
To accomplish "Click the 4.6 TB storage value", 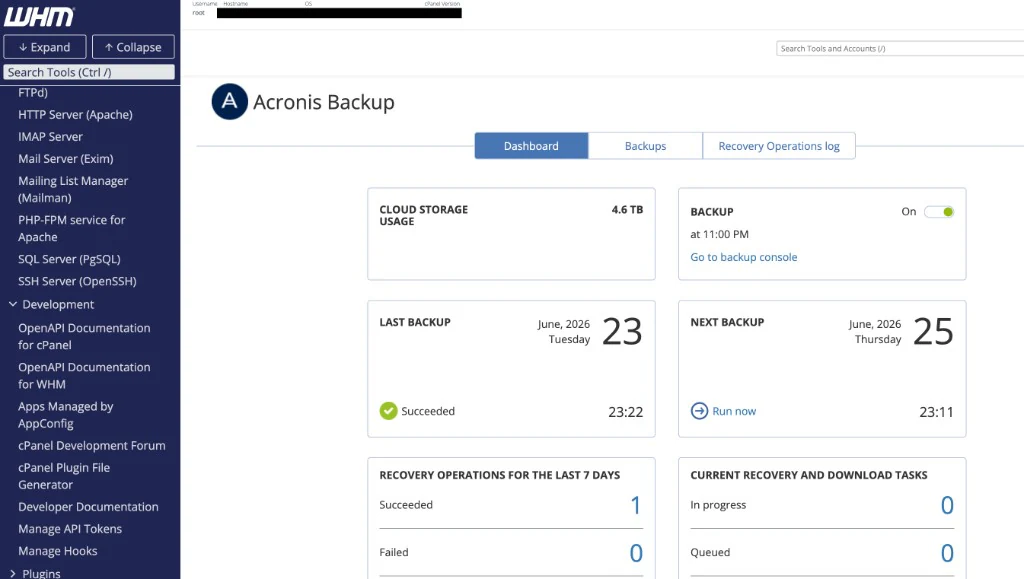I will 627,210.
